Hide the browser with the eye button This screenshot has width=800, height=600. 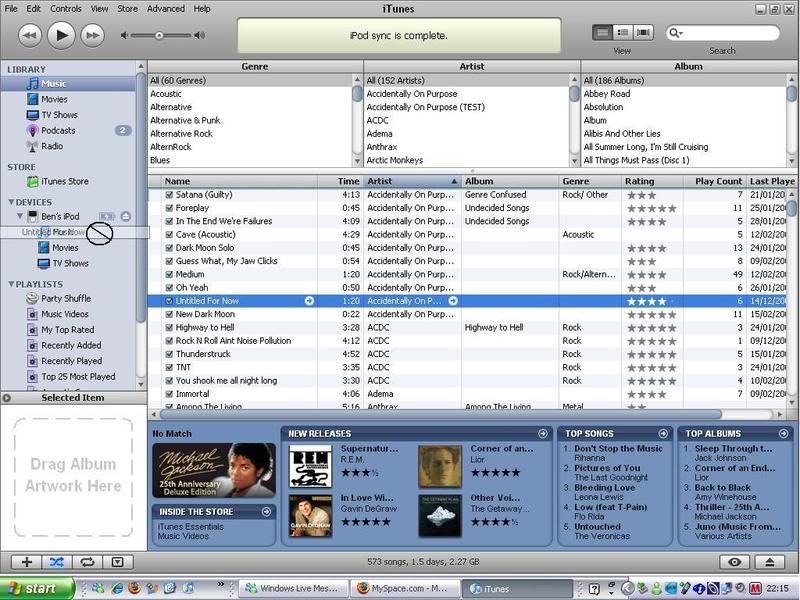734,562
